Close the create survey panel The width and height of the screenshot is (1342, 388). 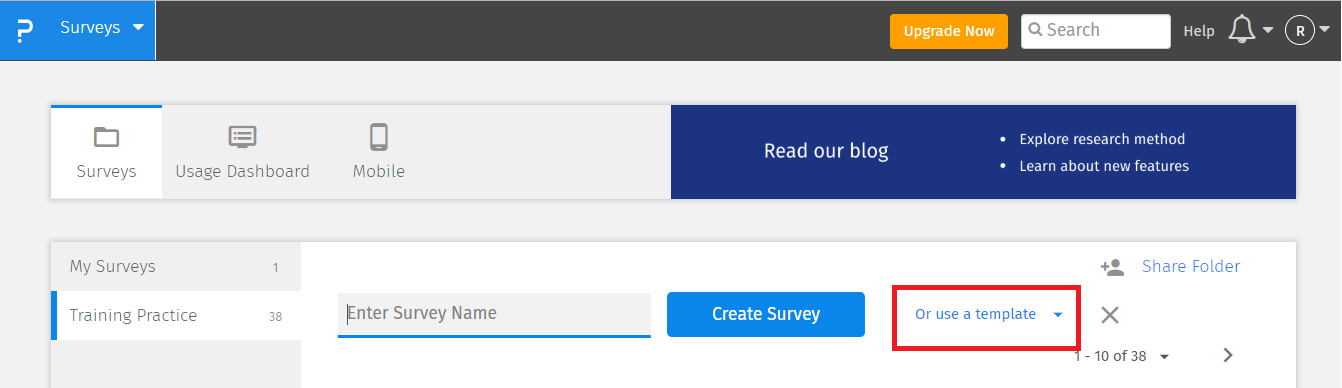tap(1109, 315)
